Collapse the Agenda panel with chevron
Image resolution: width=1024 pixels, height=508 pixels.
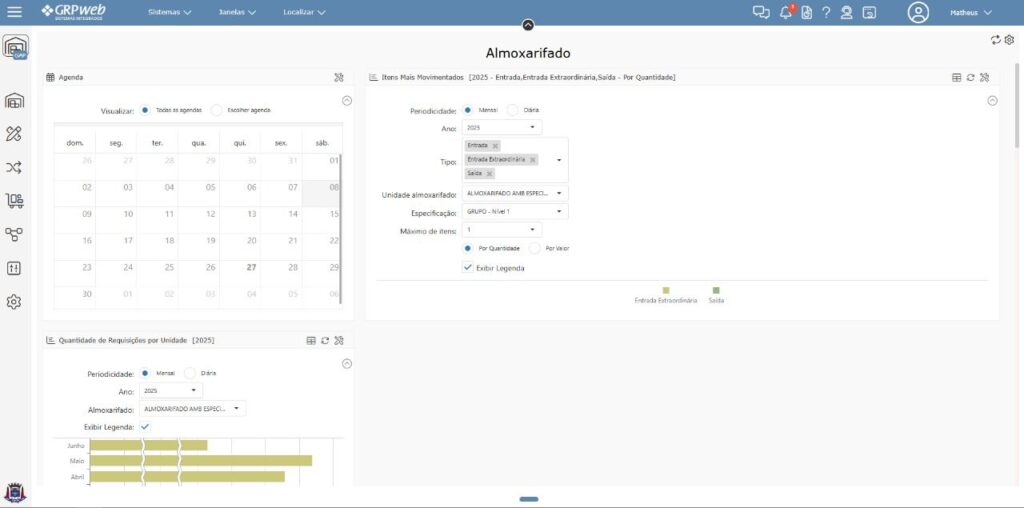pyautogui.click(x=346, y=100)
